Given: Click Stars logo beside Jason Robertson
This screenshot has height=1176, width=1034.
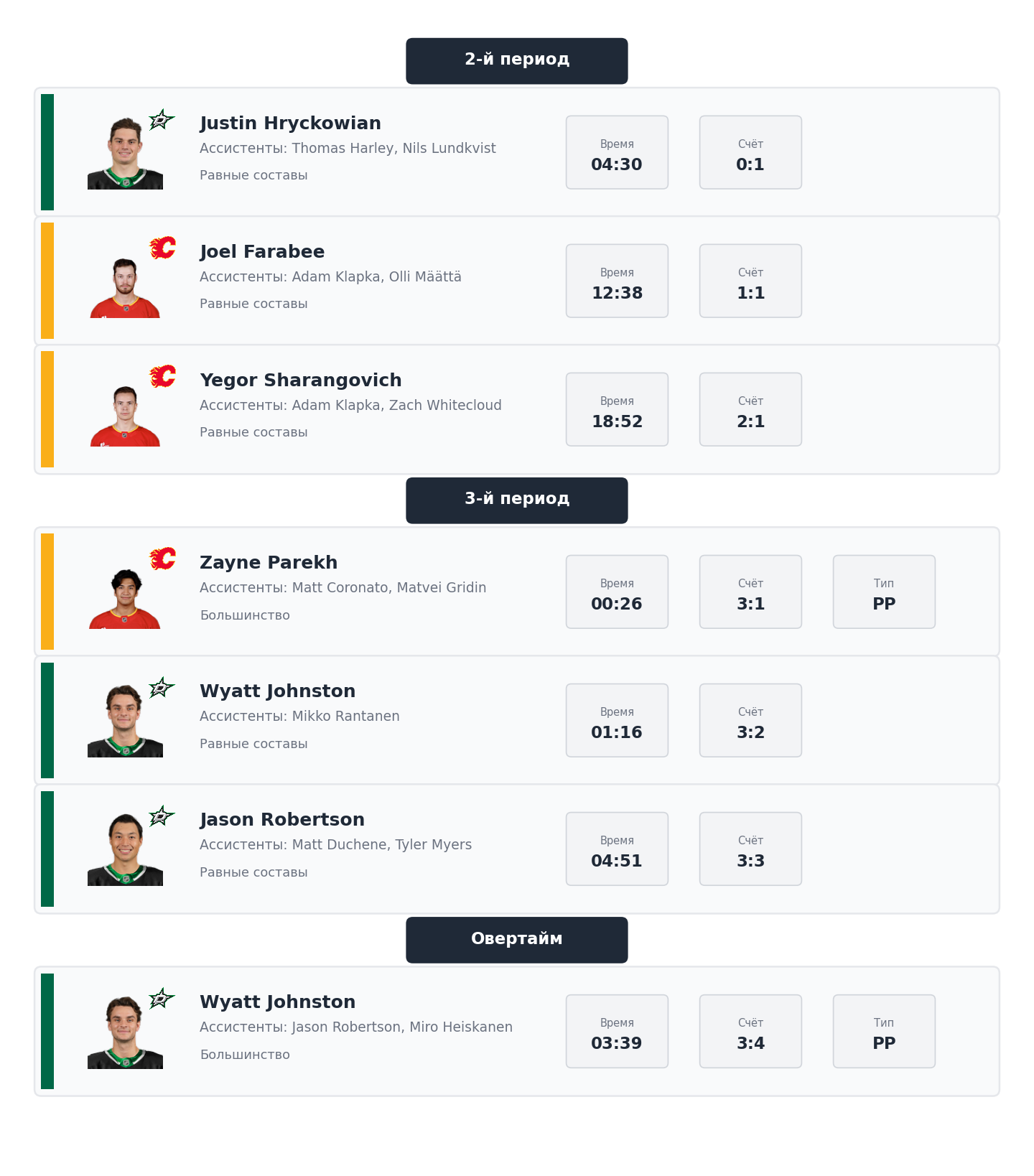Looking at the screenshot, I should pyautogui.click(x=162, y=816).
